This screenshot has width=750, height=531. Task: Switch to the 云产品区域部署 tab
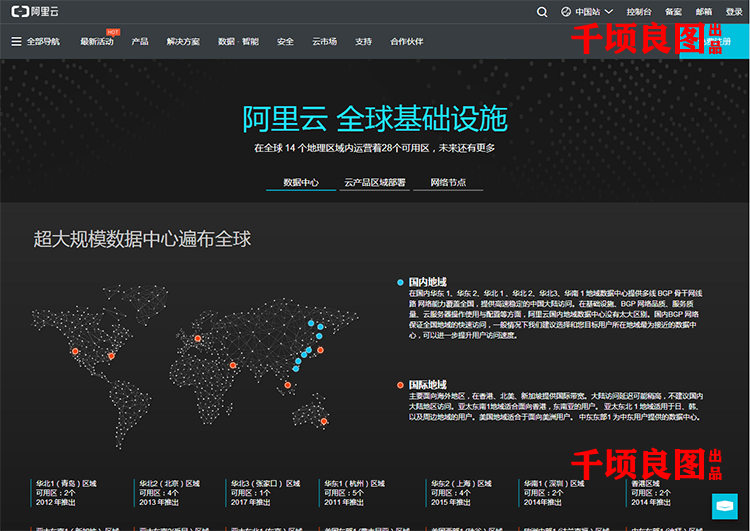(375, 182)
